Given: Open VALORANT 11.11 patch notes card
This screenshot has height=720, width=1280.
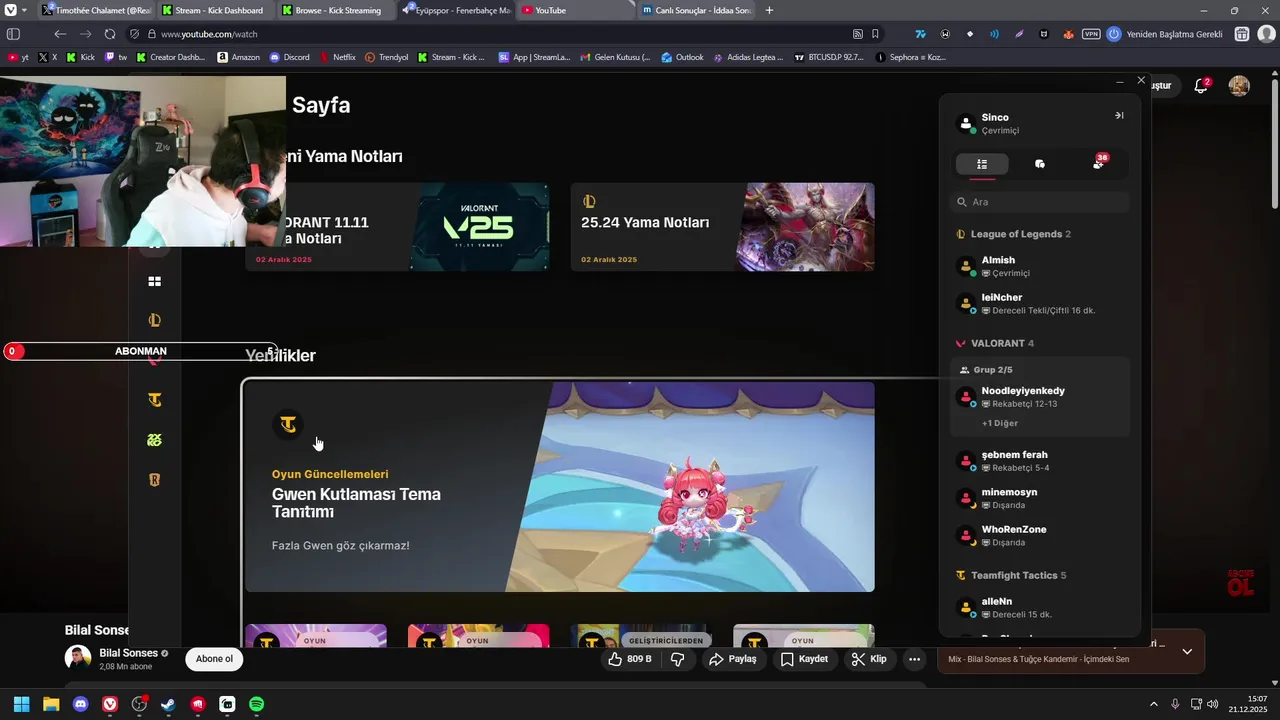Looking at the screenshot, I should tap(397, 227).
